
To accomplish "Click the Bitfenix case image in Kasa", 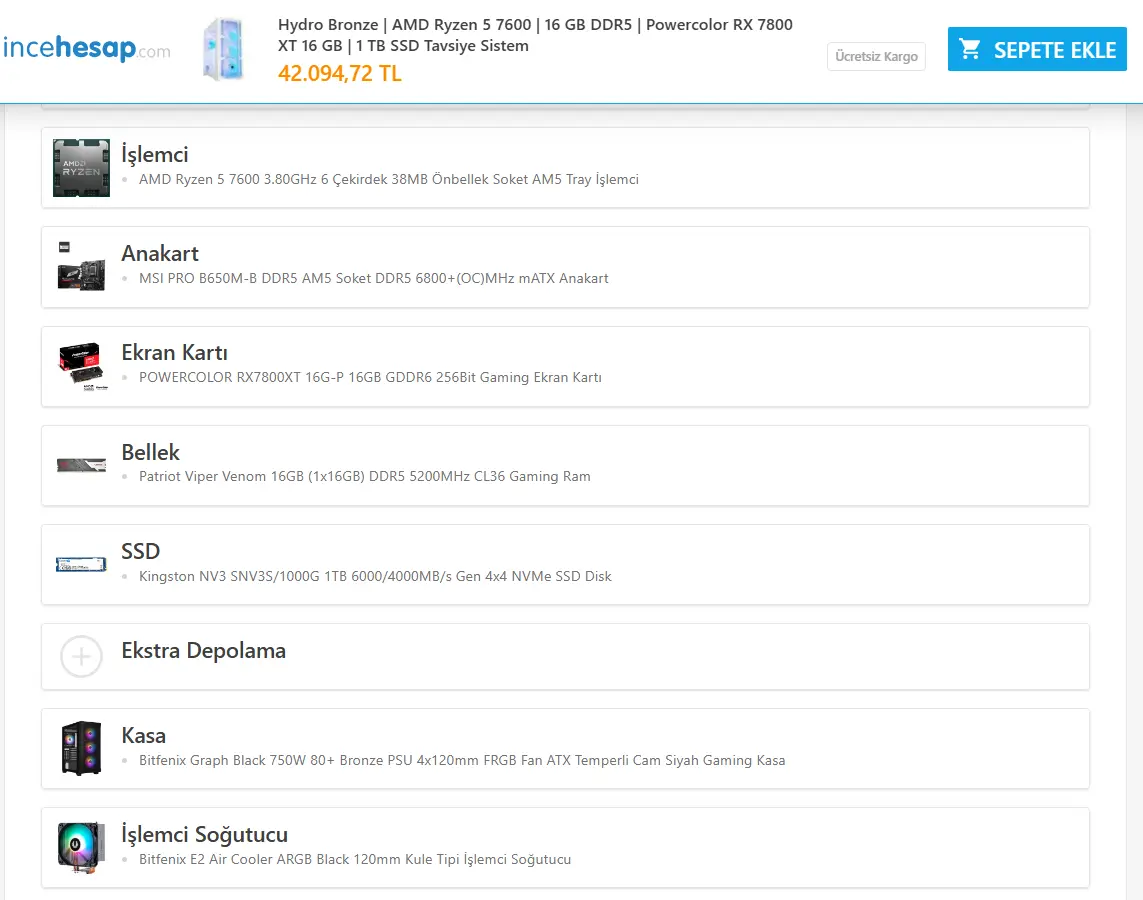I will pos(82,748).
